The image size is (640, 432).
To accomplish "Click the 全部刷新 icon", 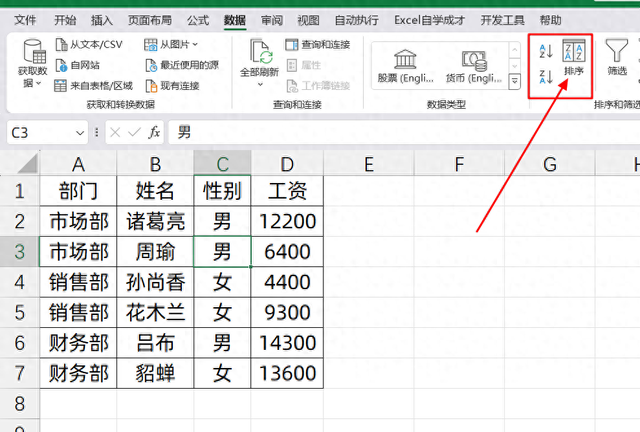I will coord(260,53).
